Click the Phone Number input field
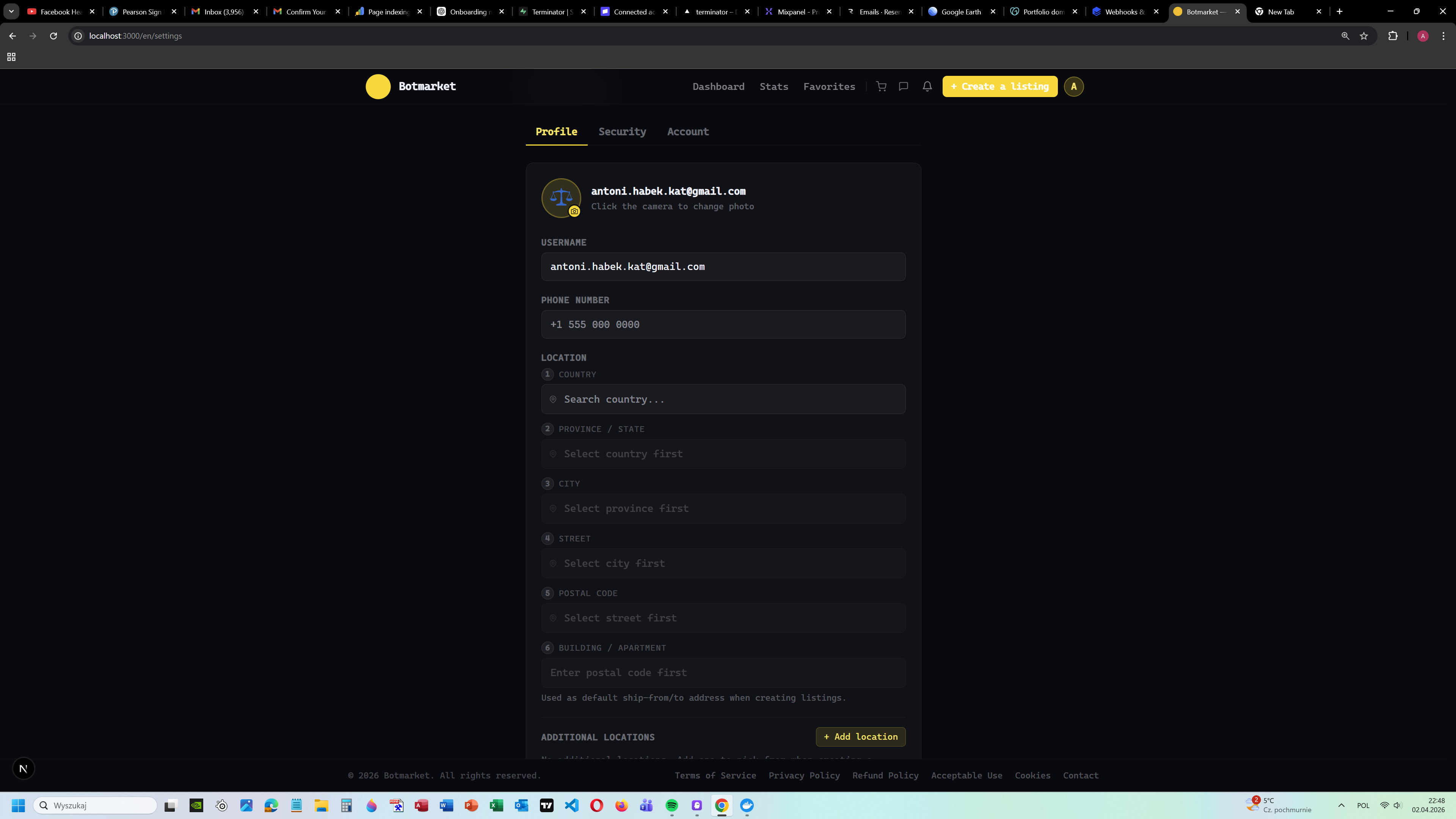This screenshot has width=1456, height=819. (723, 325)
